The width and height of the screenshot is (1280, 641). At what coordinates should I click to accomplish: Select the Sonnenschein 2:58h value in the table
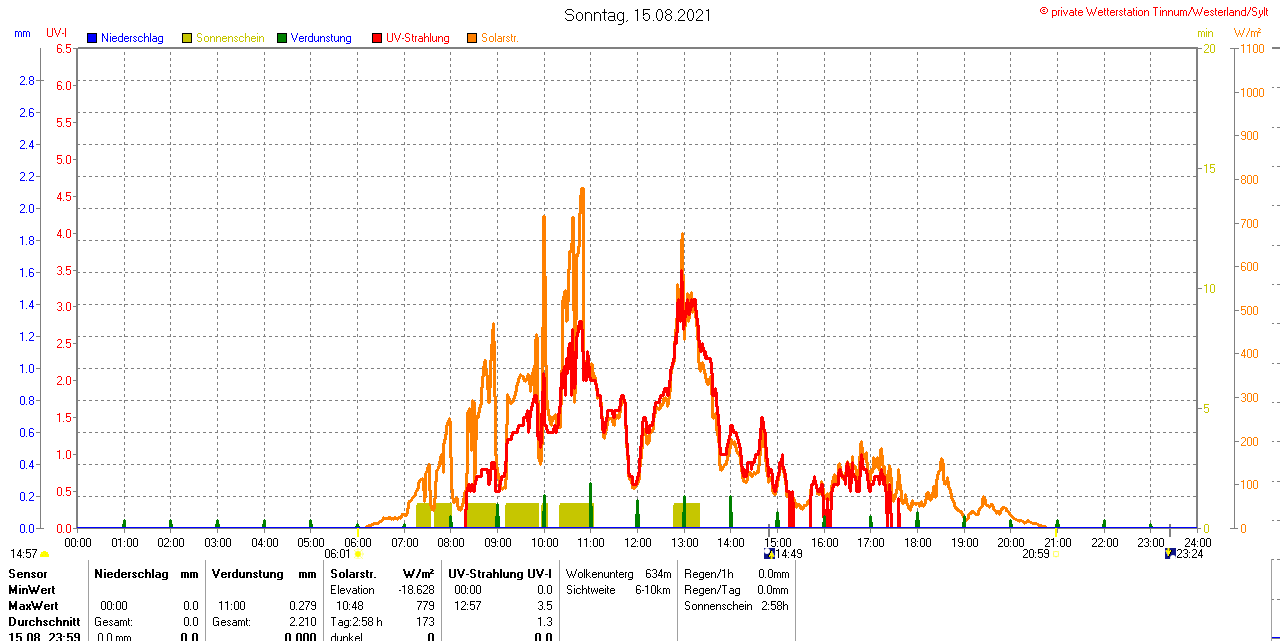pyautogui.click(x=736, y=606)
